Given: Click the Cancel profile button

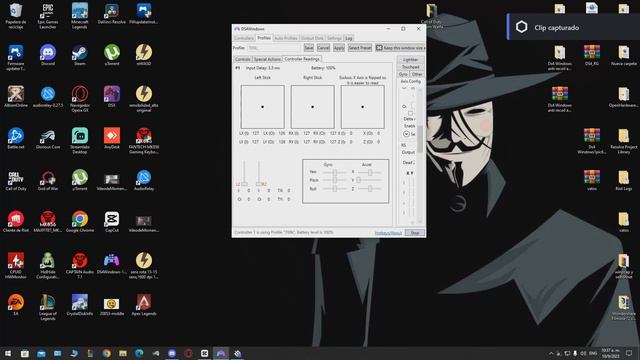Looking at the screenshot, I should (323, 48).
